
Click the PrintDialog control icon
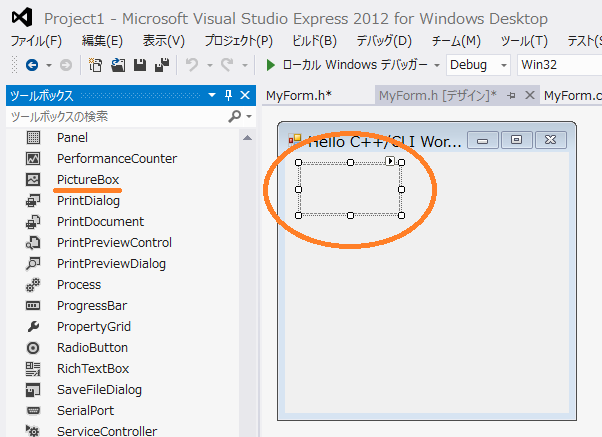point(33,200)
